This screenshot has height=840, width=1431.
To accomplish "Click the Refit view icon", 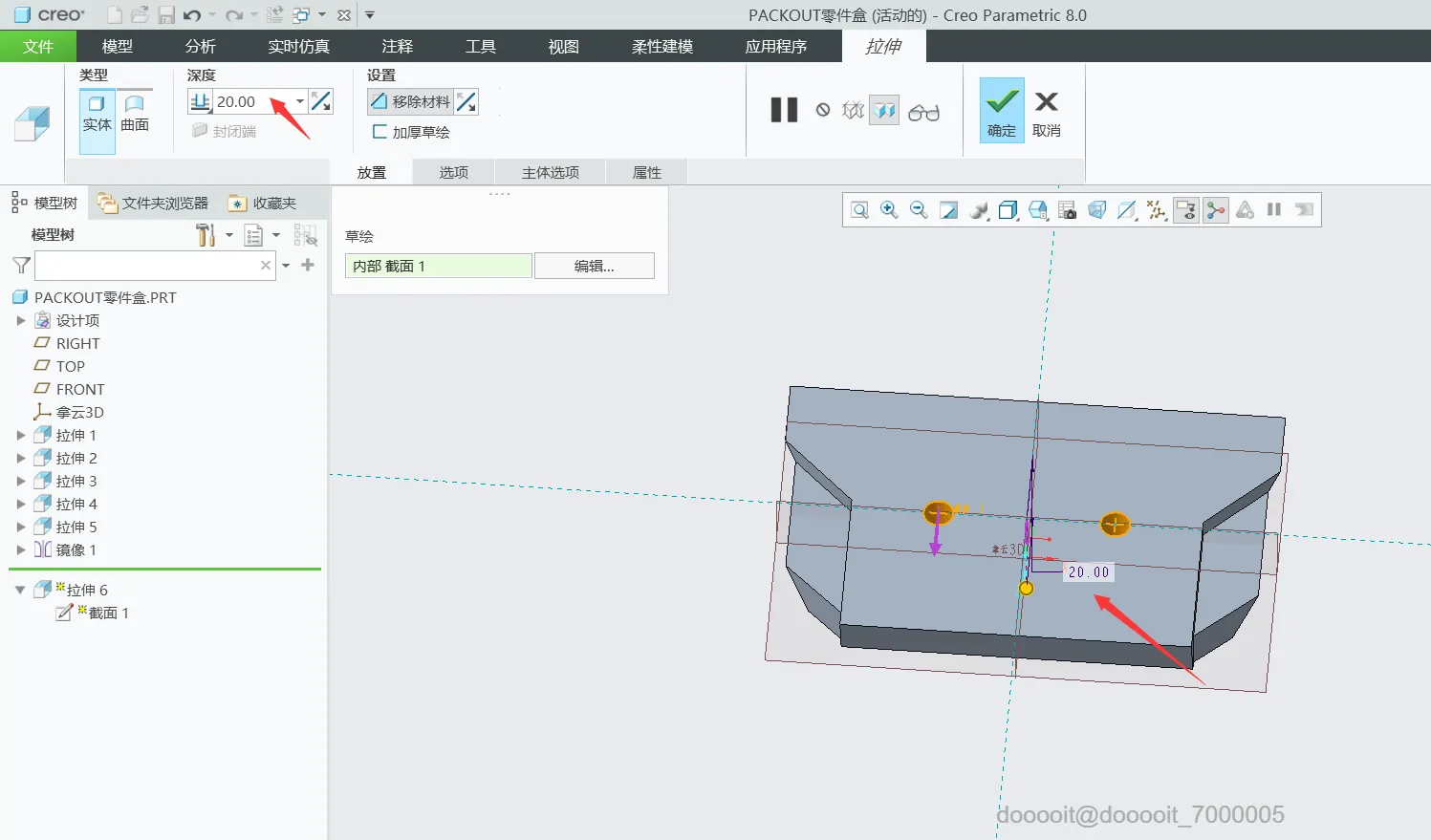I will pyautogui.click(x=859, y=210).
